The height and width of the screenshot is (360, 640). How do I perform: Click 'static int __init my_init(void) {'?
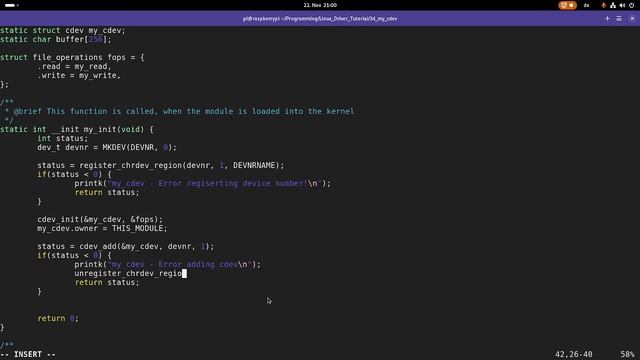tap(77, 129)
